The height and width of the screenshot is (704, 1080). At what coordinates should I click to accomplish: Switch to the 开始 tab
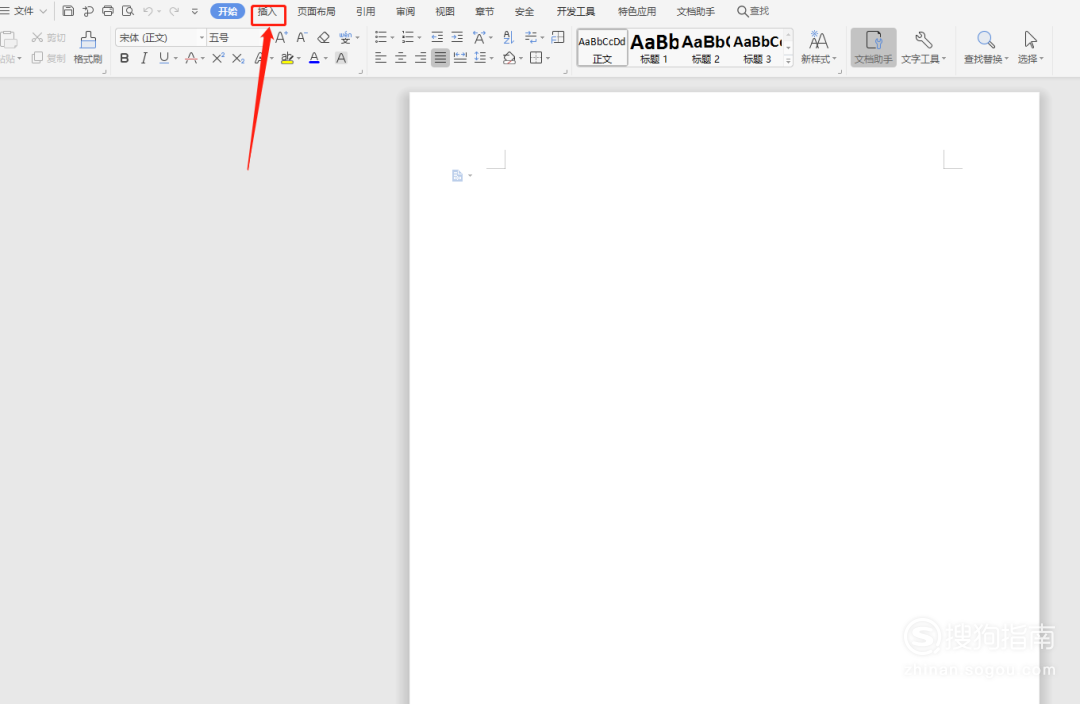coord(227,12)
